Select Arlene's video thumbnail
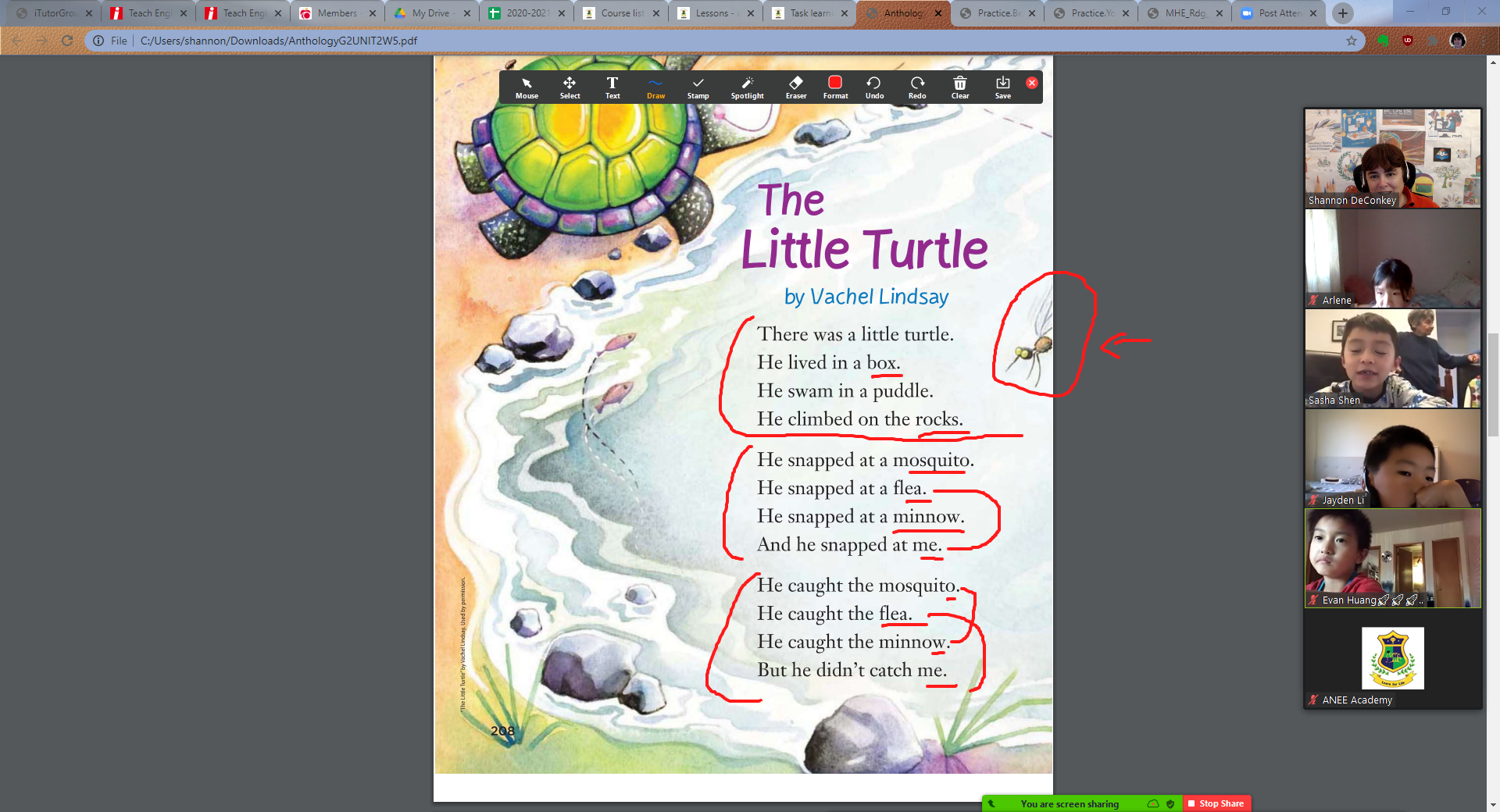The image size is (1500, 812). (x=1393, y=258)
